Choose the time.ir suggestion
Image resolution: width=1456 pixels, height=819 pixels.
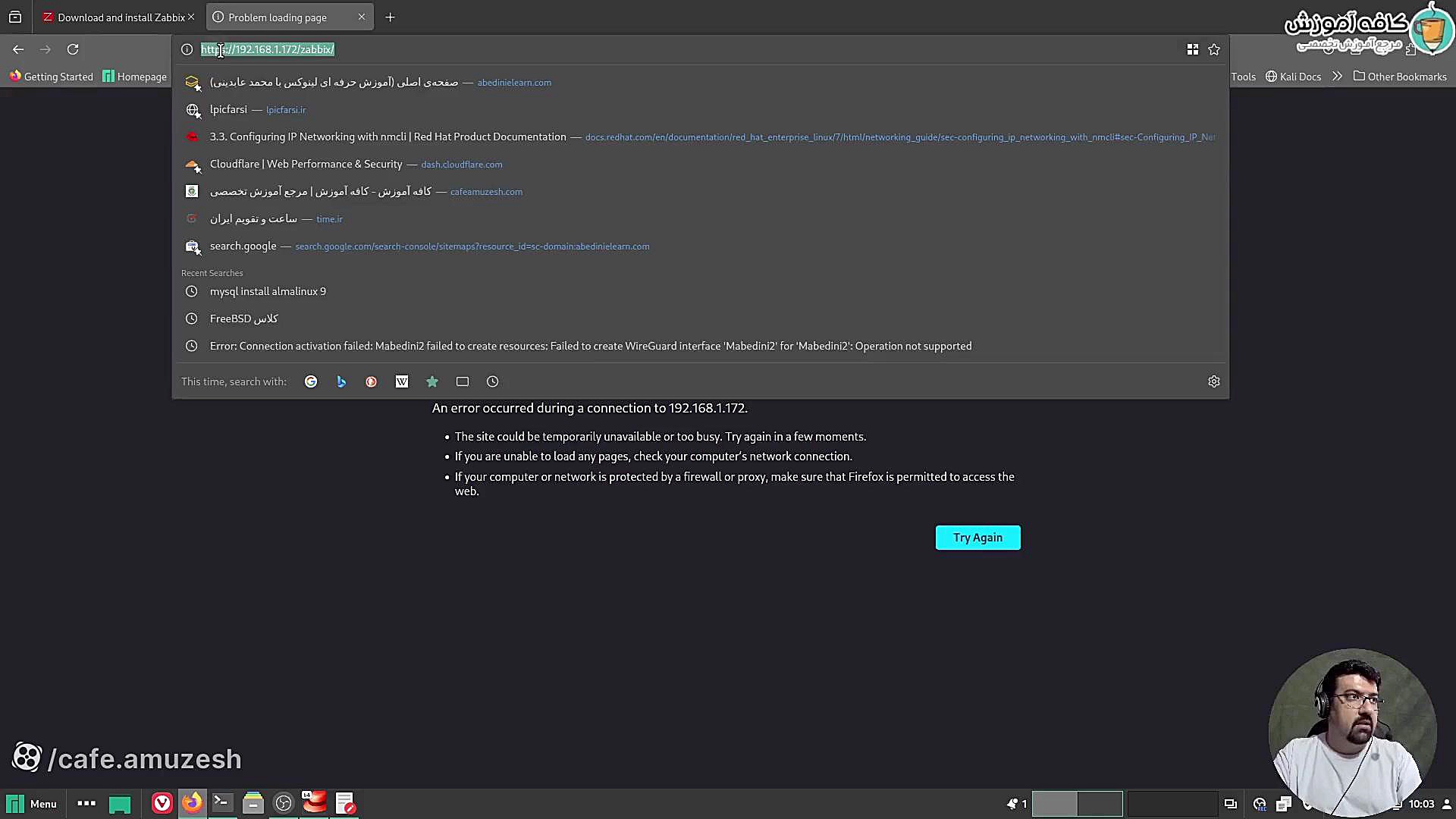(700, 218)
